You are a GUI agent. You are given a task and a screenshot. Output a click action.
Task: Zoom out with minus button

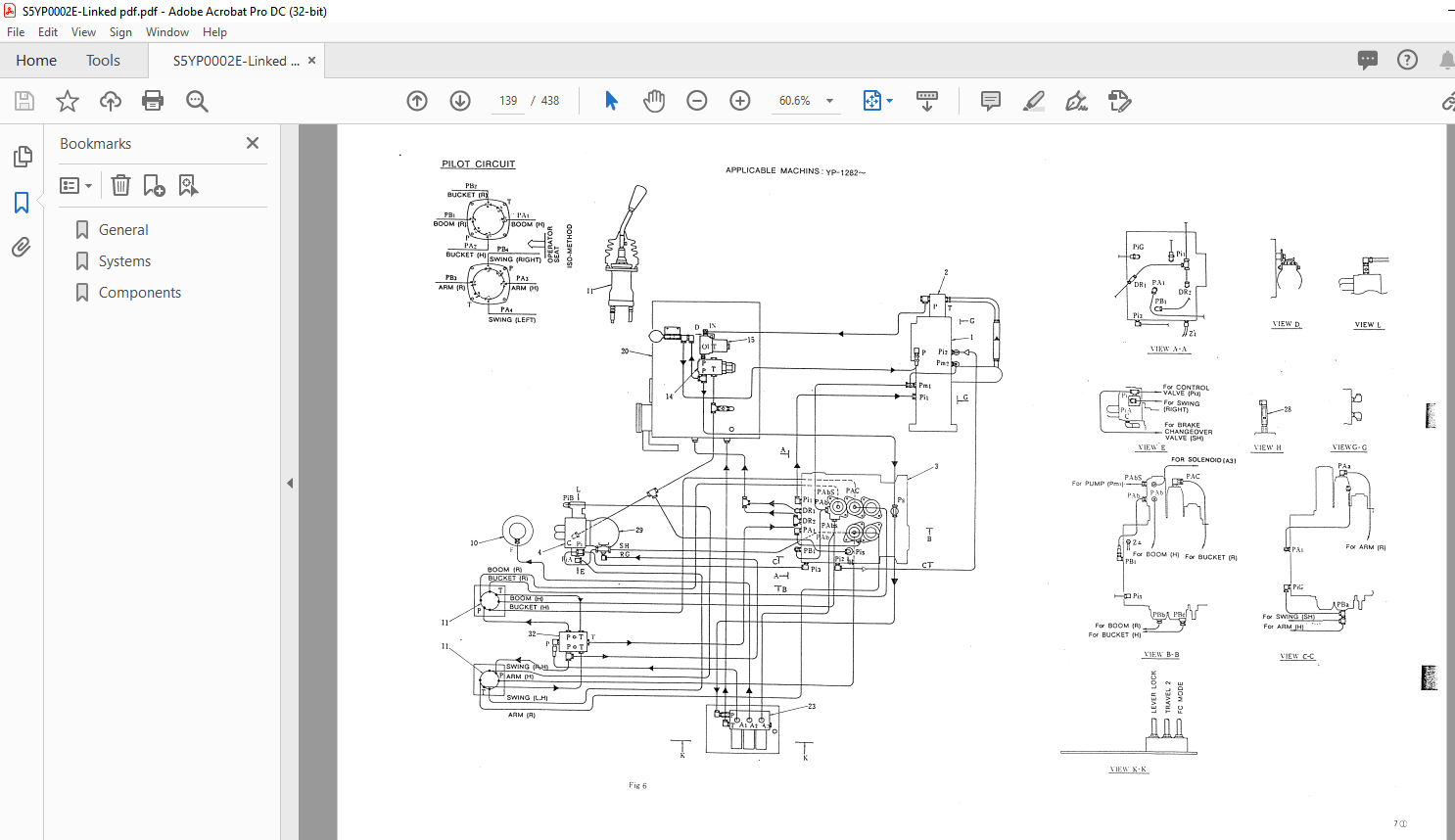coord(697,101)
